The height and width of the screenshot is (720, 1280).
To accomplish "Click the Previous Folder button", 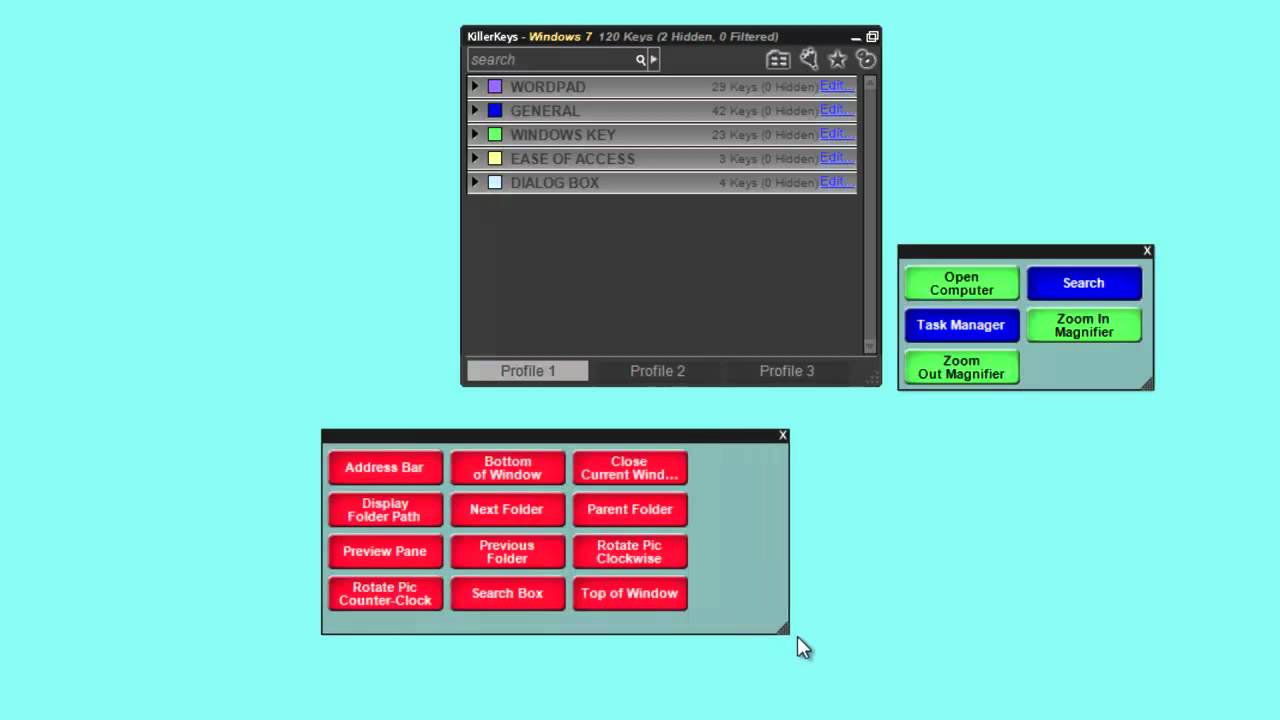I will [x=508, y=552].
